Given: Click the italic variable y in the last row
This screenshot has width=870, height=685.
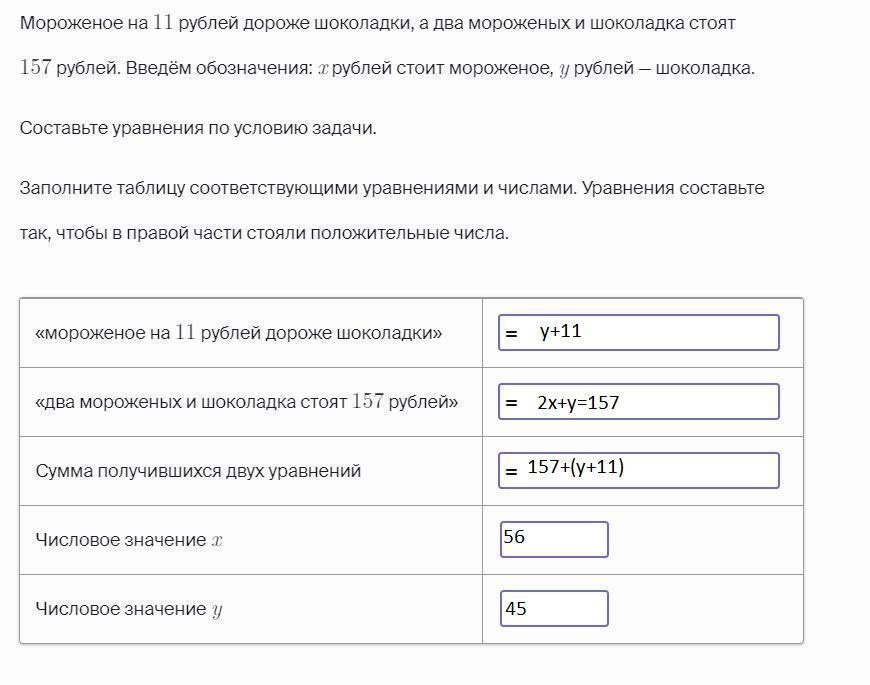Looking at the screenshot, I should pos(217,610).
